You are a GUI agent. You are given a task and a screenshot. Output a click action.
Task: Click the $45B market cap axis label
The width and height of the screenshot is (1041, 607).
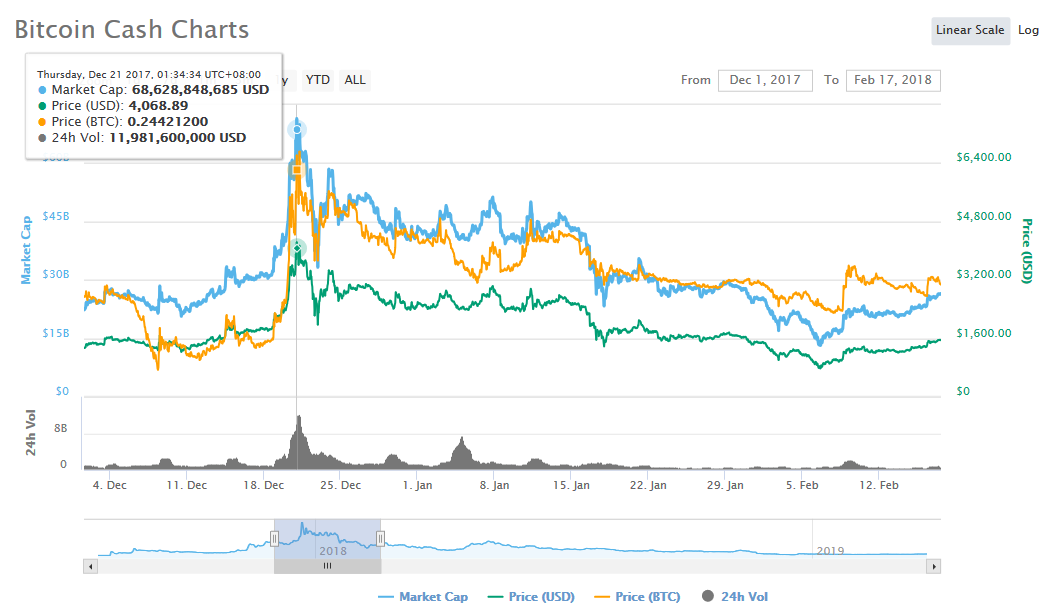tap(56, 217)
